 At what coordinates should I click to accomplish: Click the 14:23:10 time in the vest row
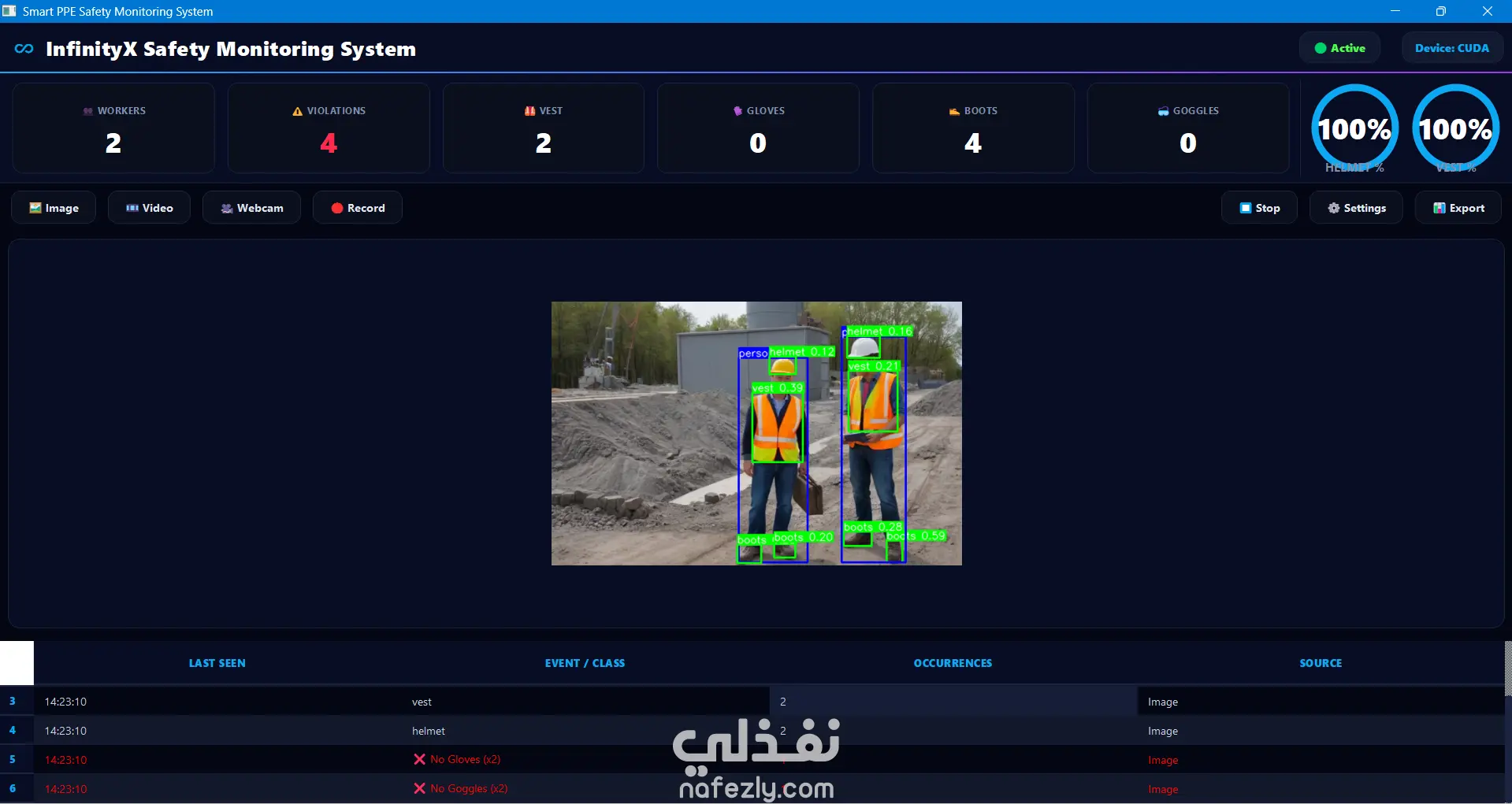[x=65, y=702]
